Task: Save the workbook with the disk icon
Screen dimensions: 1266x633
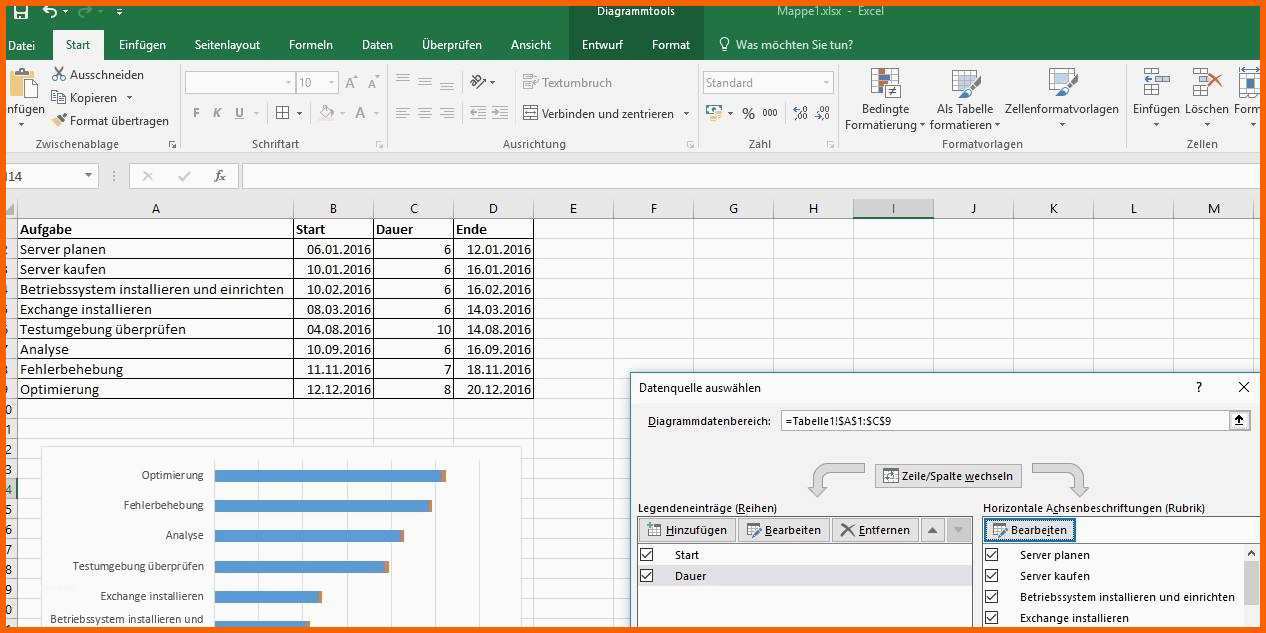Action: pos(20,12)
